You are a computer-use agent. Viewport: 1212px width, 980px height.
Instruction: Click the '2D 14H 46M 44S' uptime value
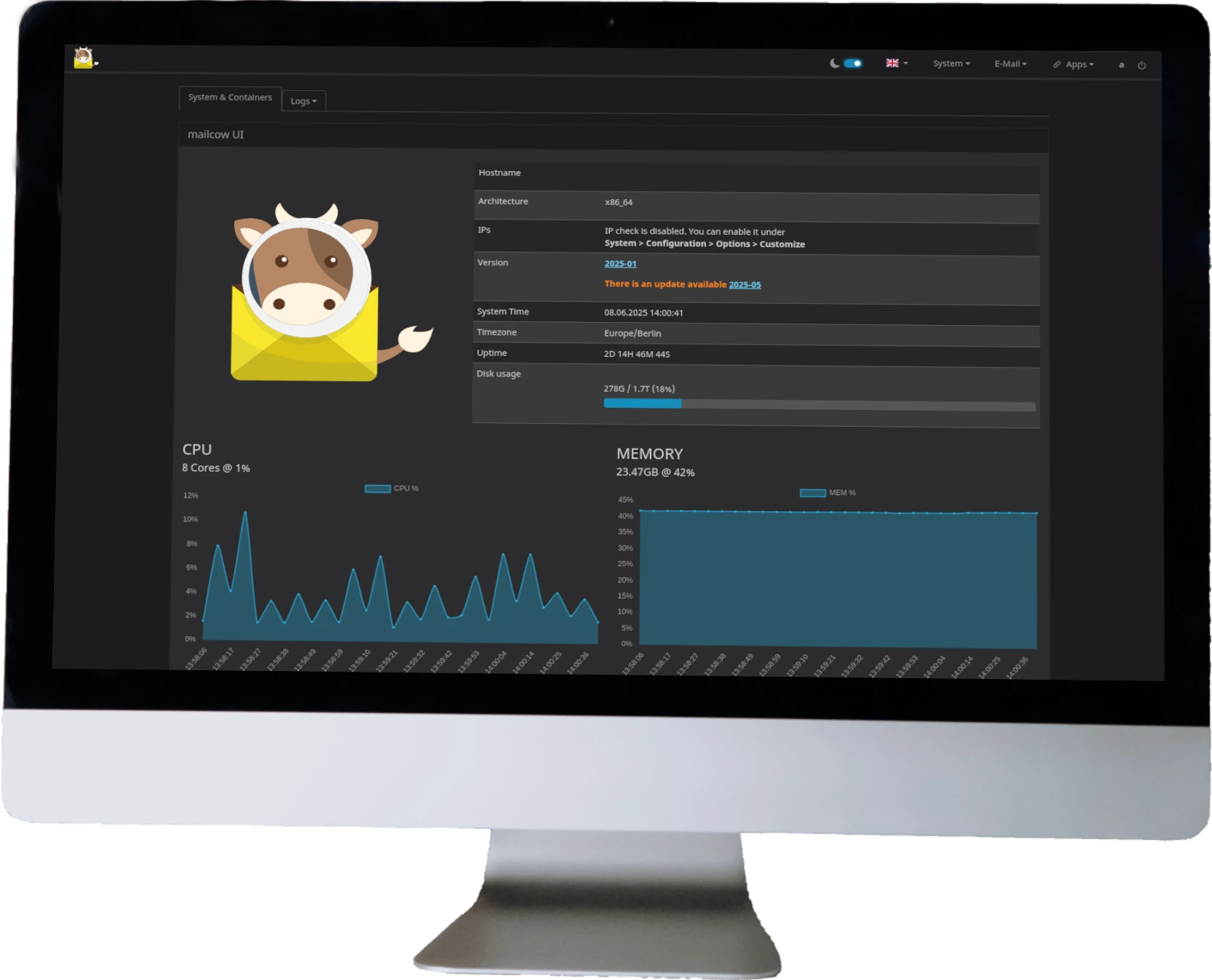[x=637, y=354]
